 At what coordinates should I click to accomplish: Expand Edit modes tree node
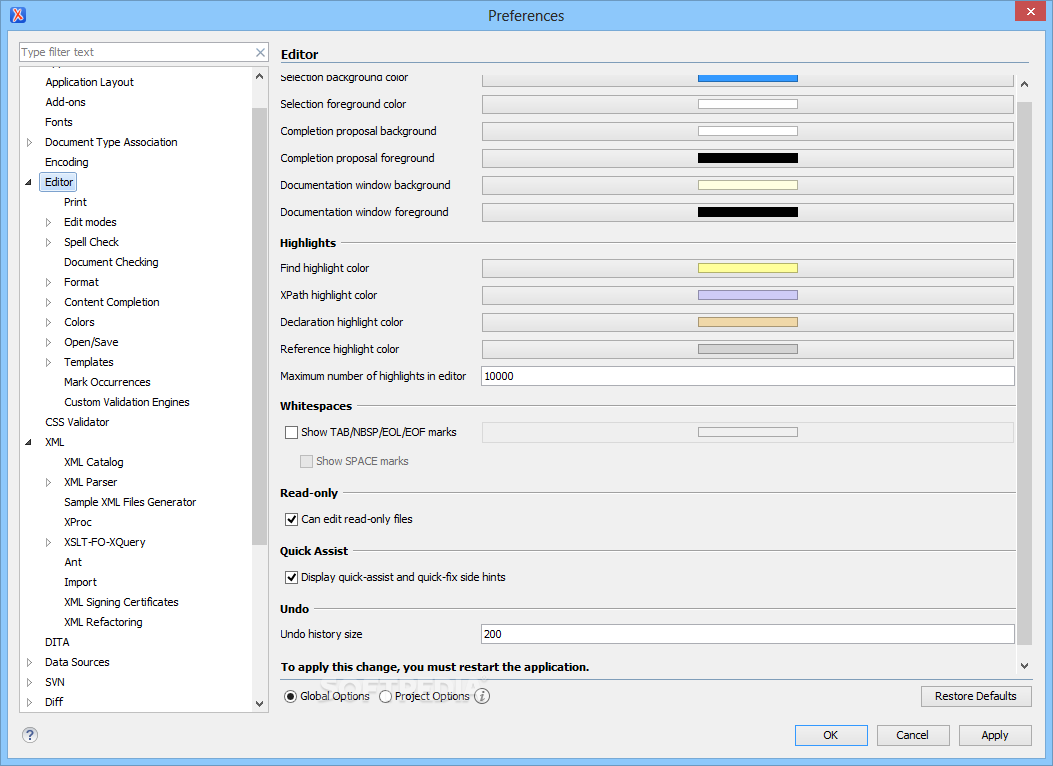48,222
